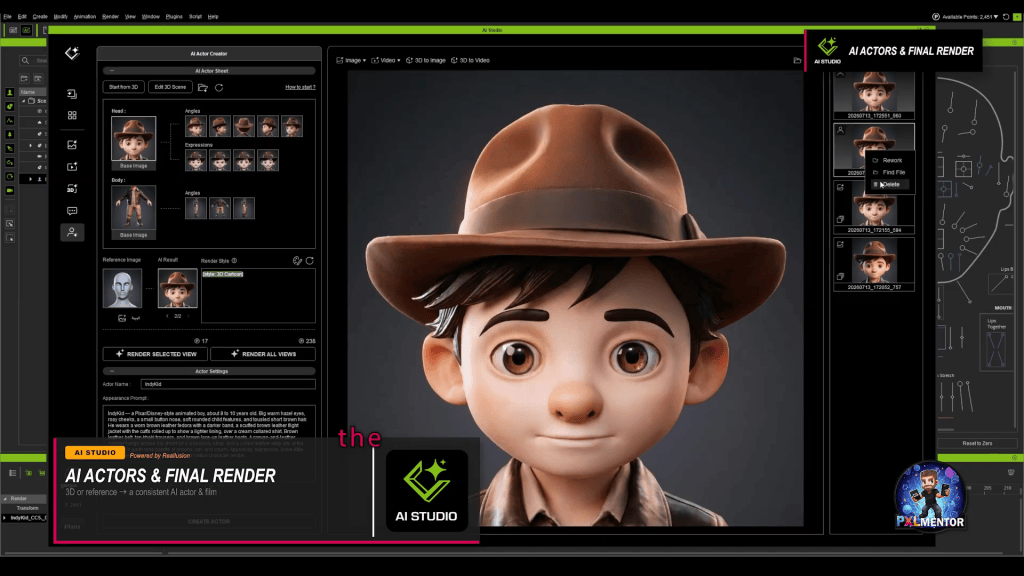The width and height of the screenshot is (1024, 576).
Task: Click the Actor Name input field
Action: tap(228, 385)
